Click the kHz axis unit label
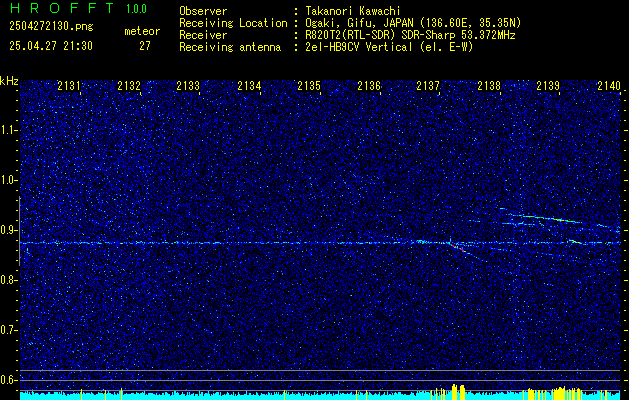The width and height of the screenshot is (629, 400). coord(9,81)
